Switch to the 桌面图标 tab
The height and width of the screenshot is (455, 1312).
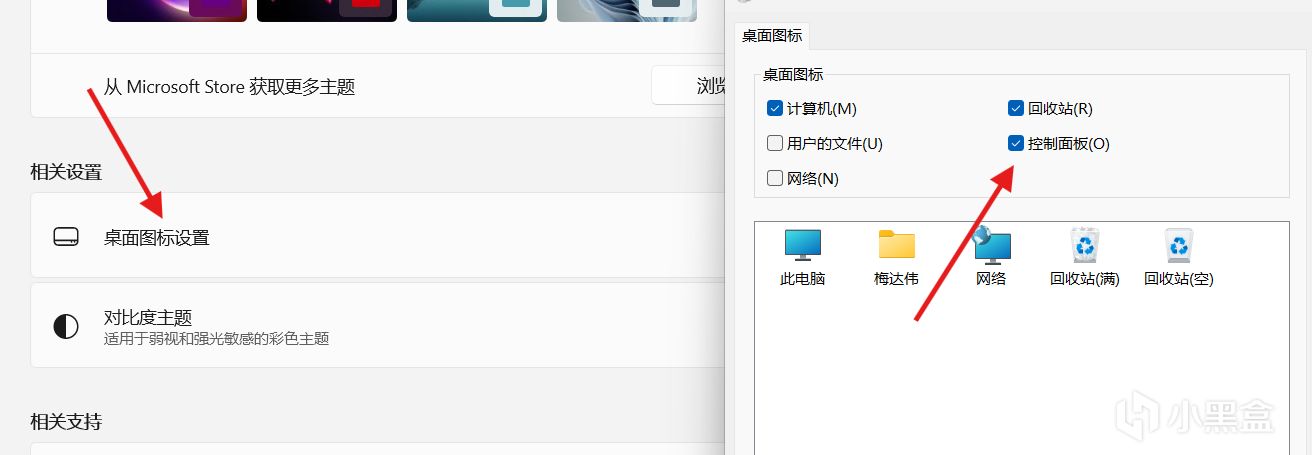771,35
